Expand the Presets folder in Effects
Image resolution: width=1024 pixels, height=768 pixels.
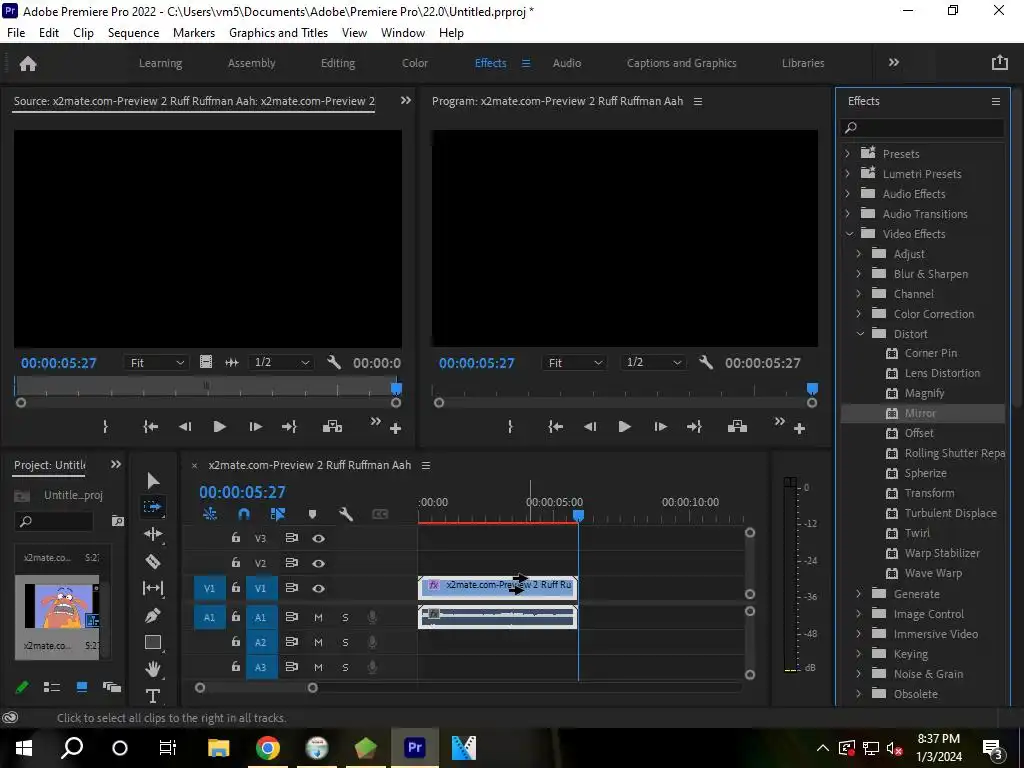(x=848, y=153)
